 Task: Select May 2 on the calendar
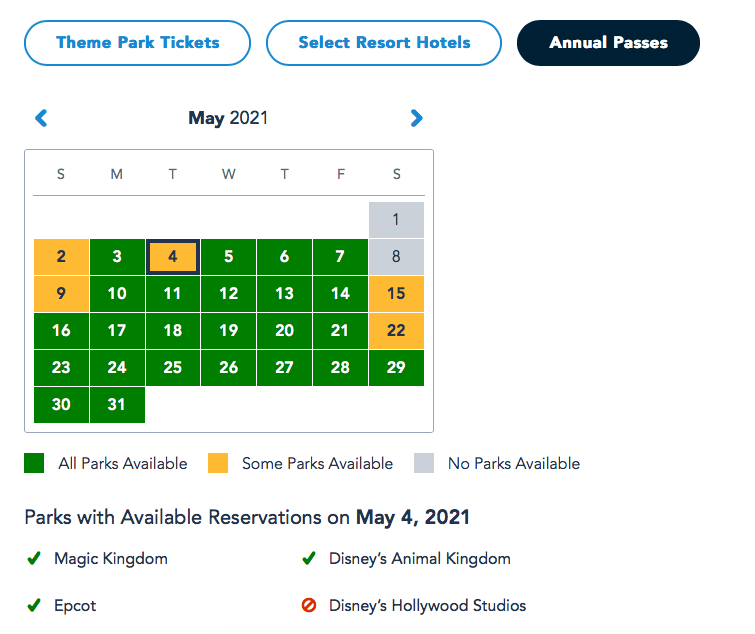tap(61, 257)
